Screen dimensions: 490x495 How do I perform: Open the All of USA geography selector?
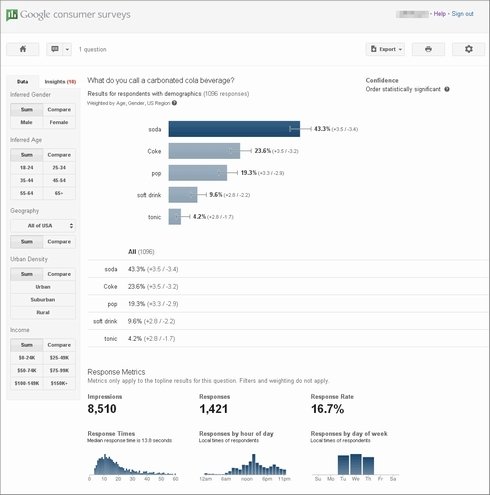pos(43,226)
